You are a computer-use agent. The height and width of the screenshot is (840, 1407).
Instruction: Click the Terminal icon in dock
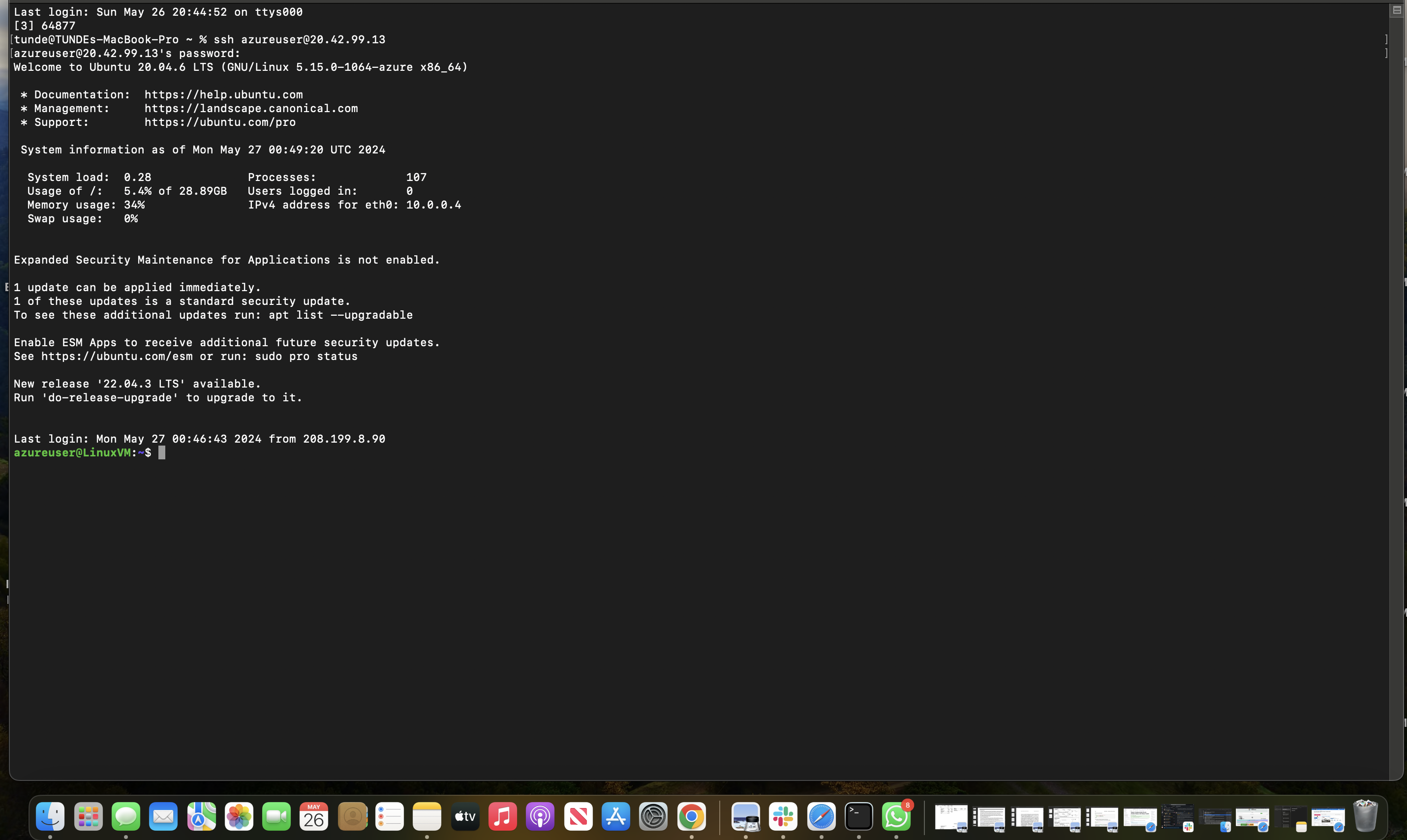858,816
